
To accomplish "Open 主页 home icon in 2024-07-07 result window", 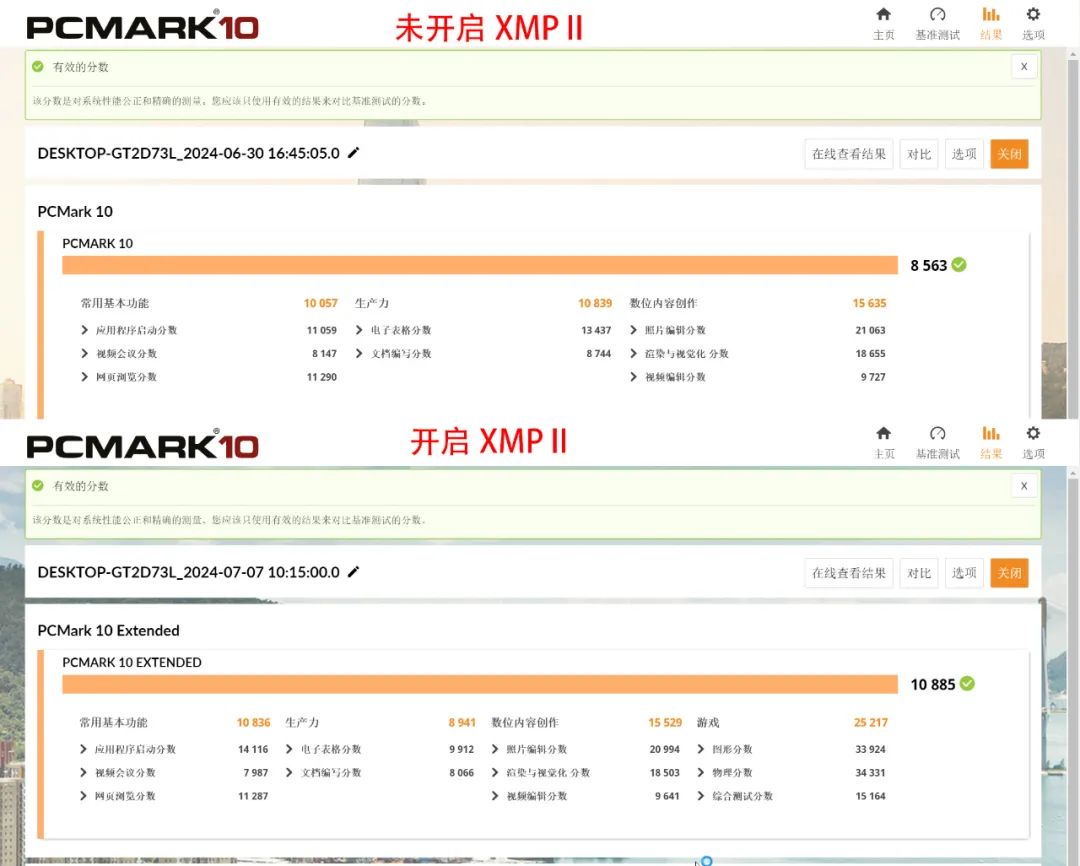I will (x=884, y=442).
